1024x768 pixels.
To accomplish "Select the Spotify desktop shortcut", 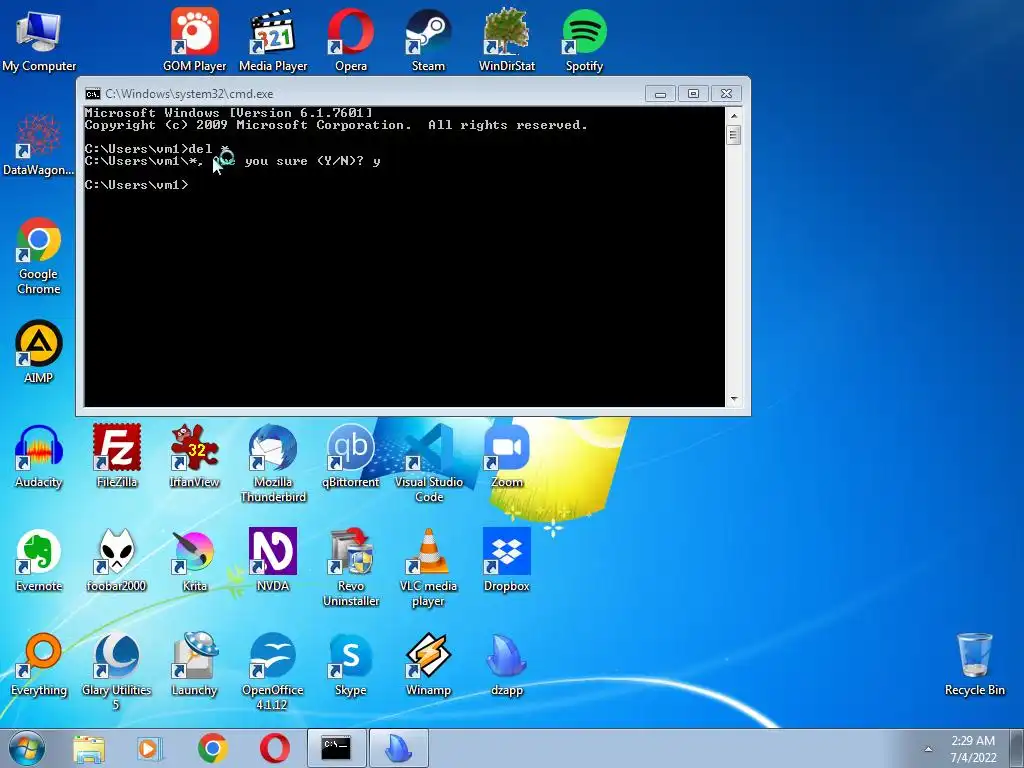I will point(584,40).
